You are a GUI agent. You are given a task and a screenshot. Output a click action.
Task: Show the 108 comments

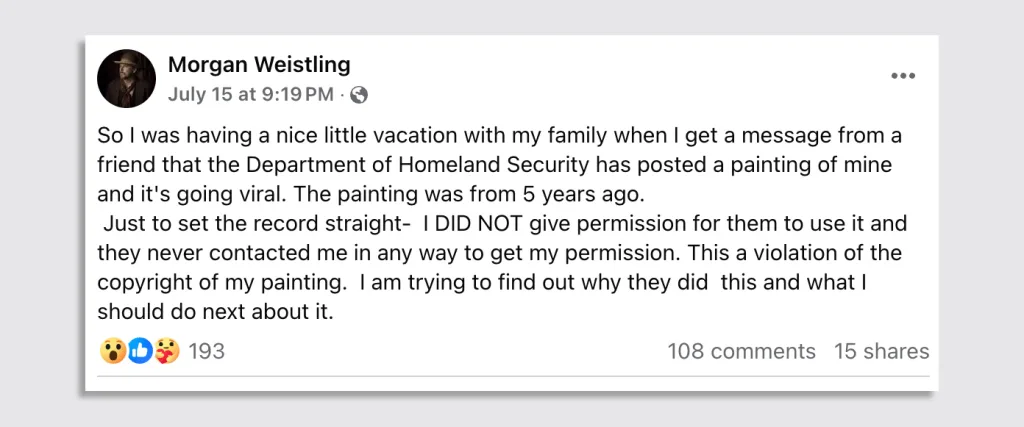point(741,351)
